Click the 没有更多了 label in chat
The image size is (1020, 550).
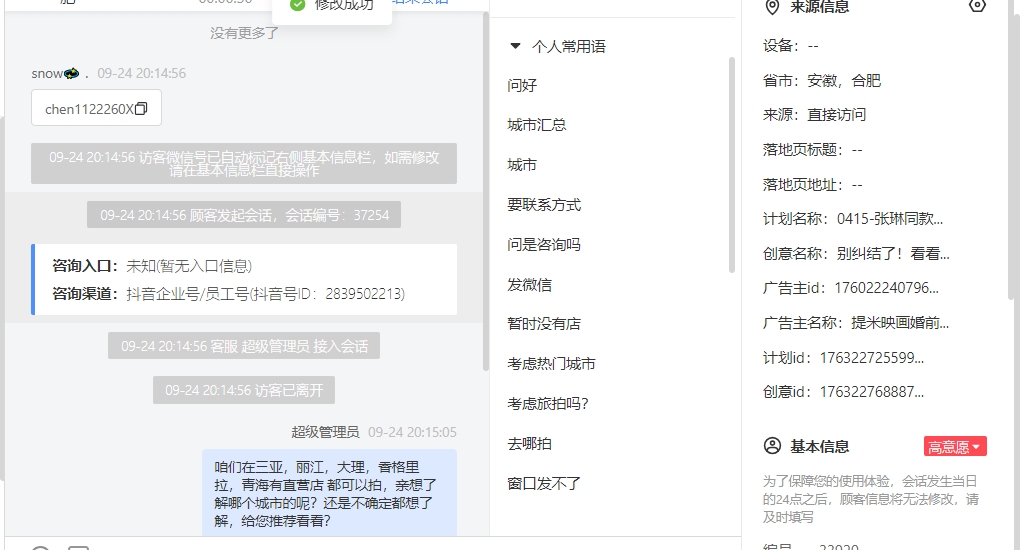(x=244, y=33)
